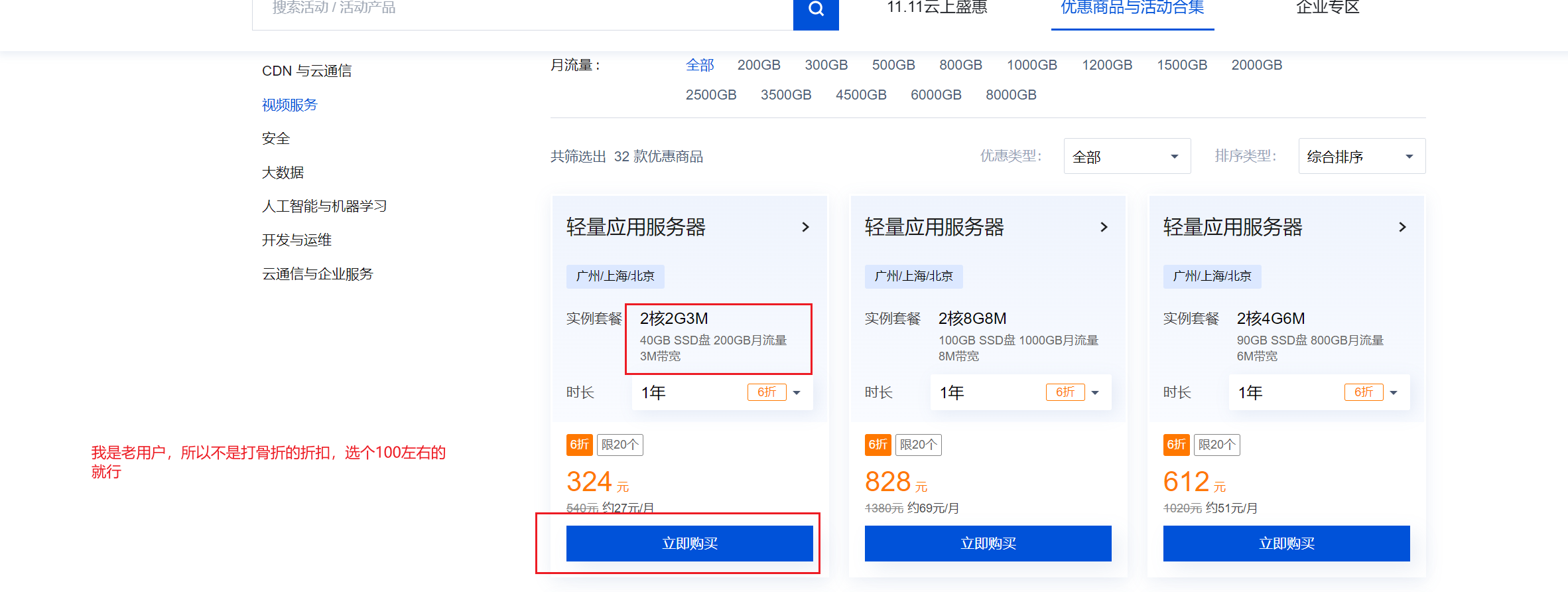Choose the 全部 monthly traffic option
Image resolution: width=1568 pixels, height=592 pixels.
(700, 65)
